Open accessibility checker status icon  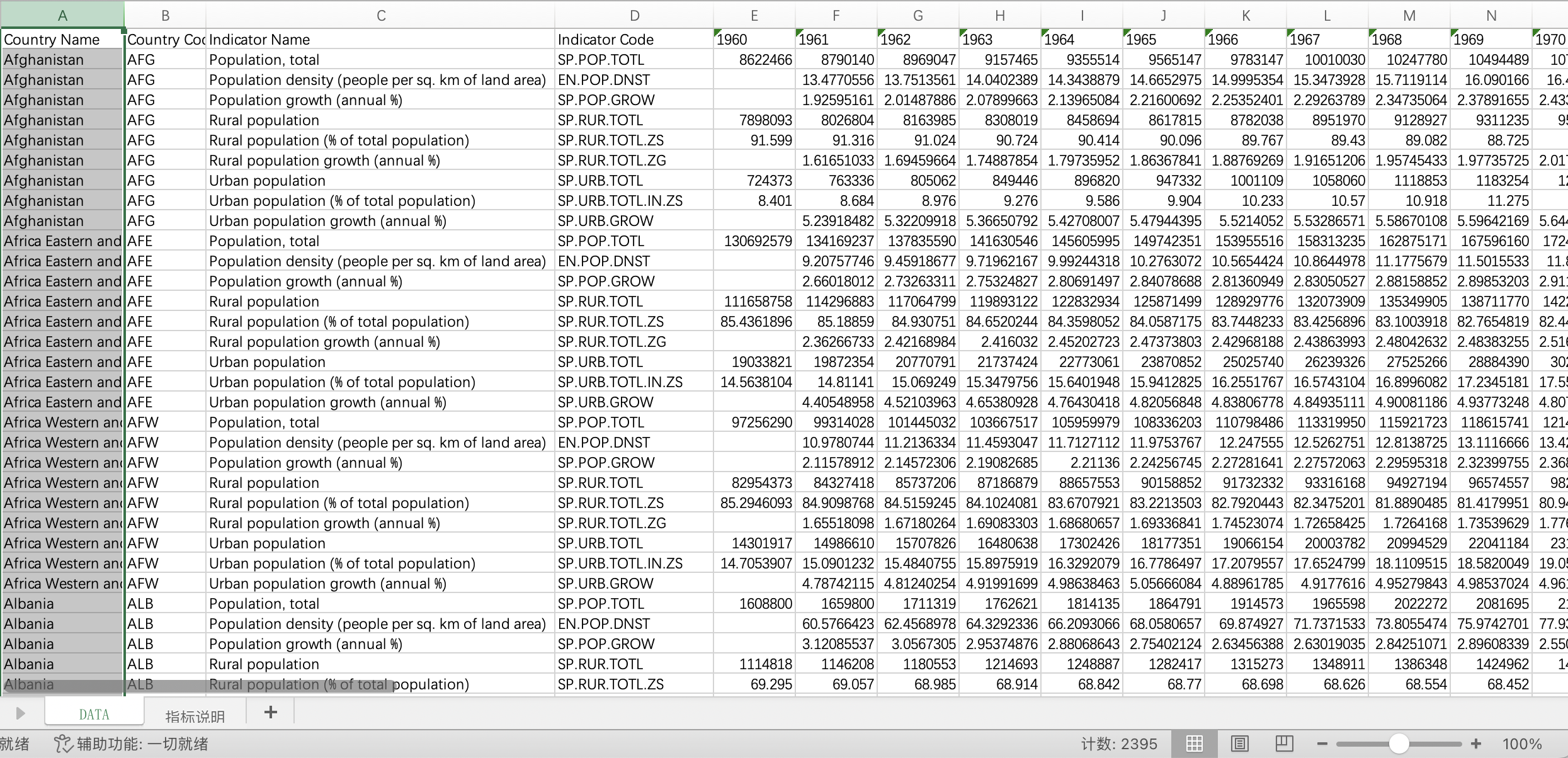point(63,744)
